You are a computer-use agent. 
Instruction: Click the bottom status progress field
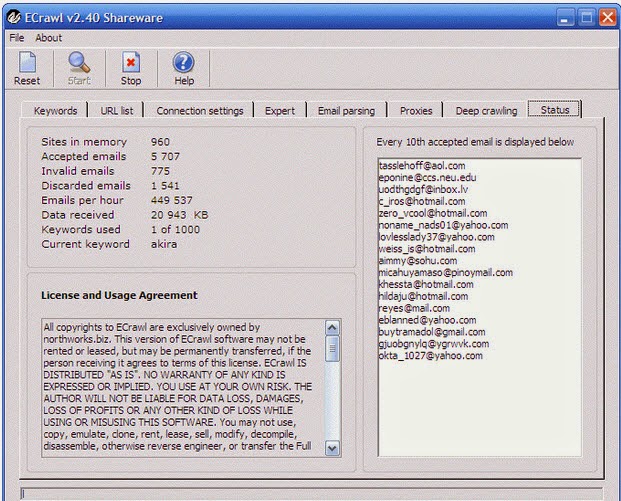pyautogui.click(x=311, y=494)
